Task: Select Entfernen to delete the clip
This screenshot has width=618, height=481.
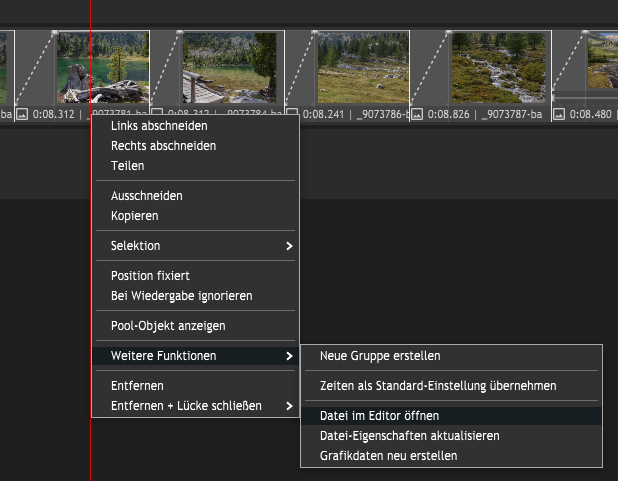Action: coord(195,386)
